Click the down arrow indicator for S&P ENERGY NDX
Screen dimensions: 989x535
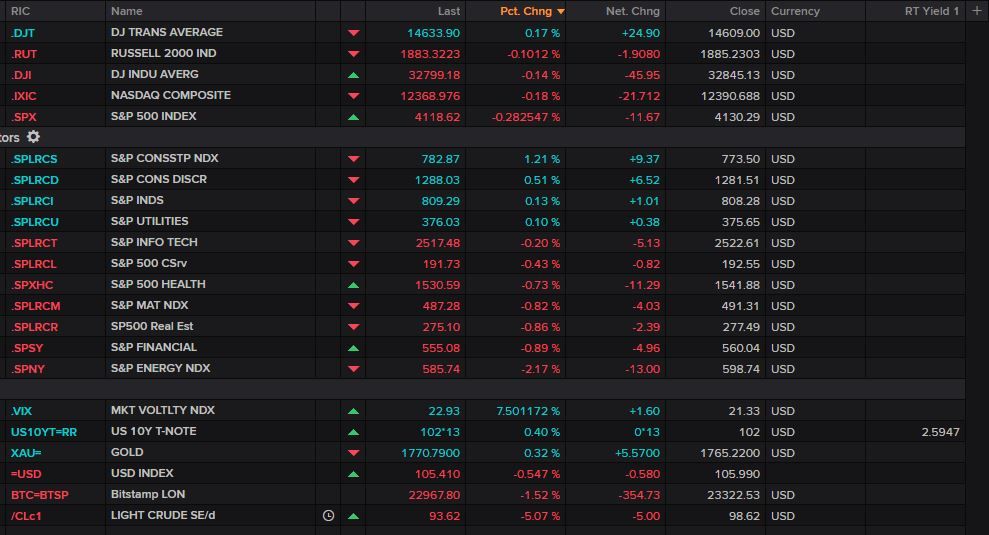[x=353, y=369]
